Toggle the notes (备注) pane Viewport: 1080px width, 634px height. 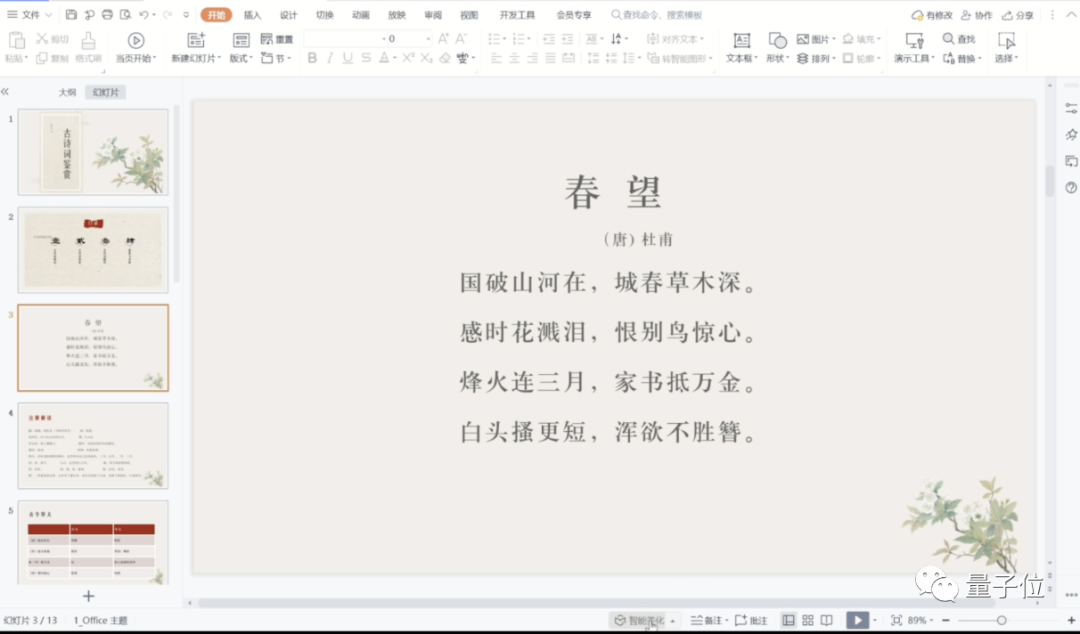[x=707, y=620]
